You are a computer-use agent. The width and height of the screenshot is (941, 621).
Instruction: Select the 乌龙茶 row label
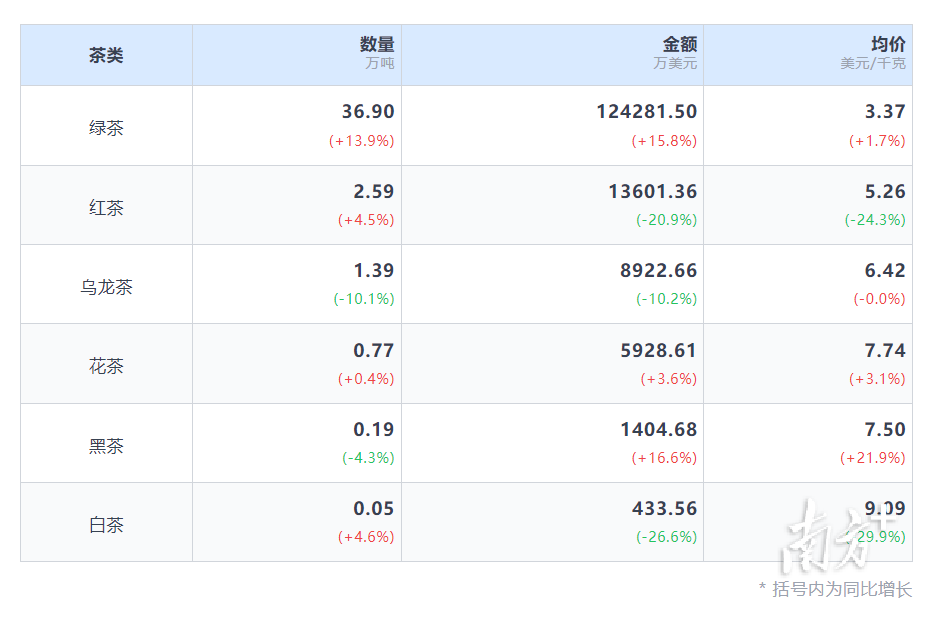(106, 287)
